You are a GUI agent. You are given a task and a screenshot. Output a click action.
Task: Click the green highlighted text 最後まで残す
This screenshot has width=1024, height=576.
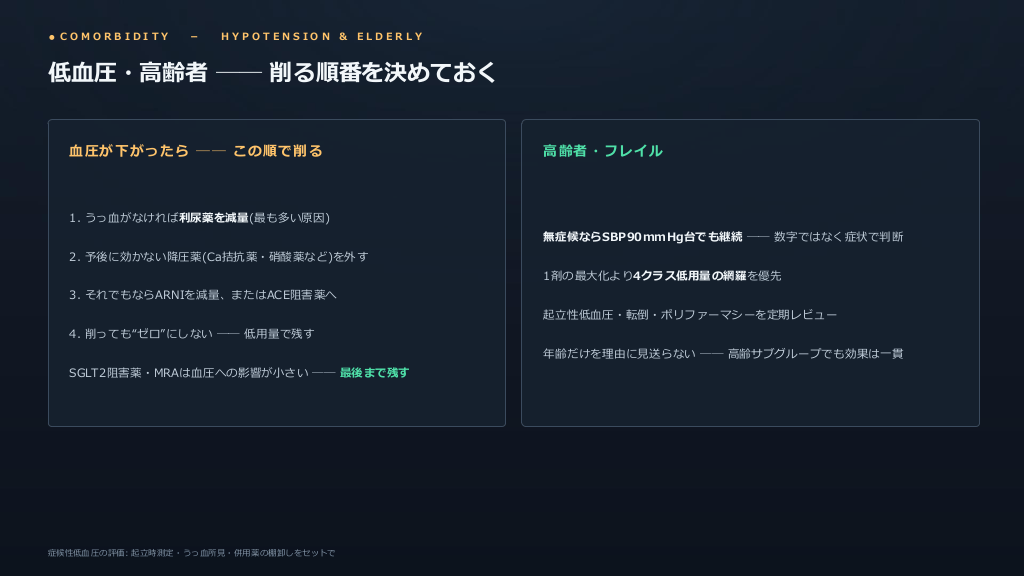[x=374, y=372]
